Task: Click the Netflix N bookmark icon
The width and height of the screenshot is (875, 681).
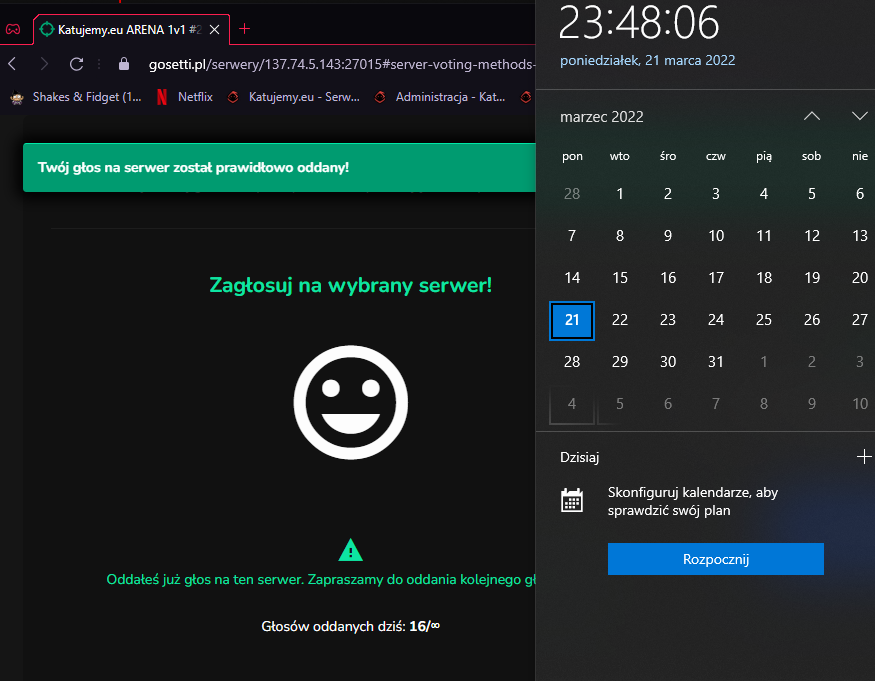Action: [x=162, y=97]
